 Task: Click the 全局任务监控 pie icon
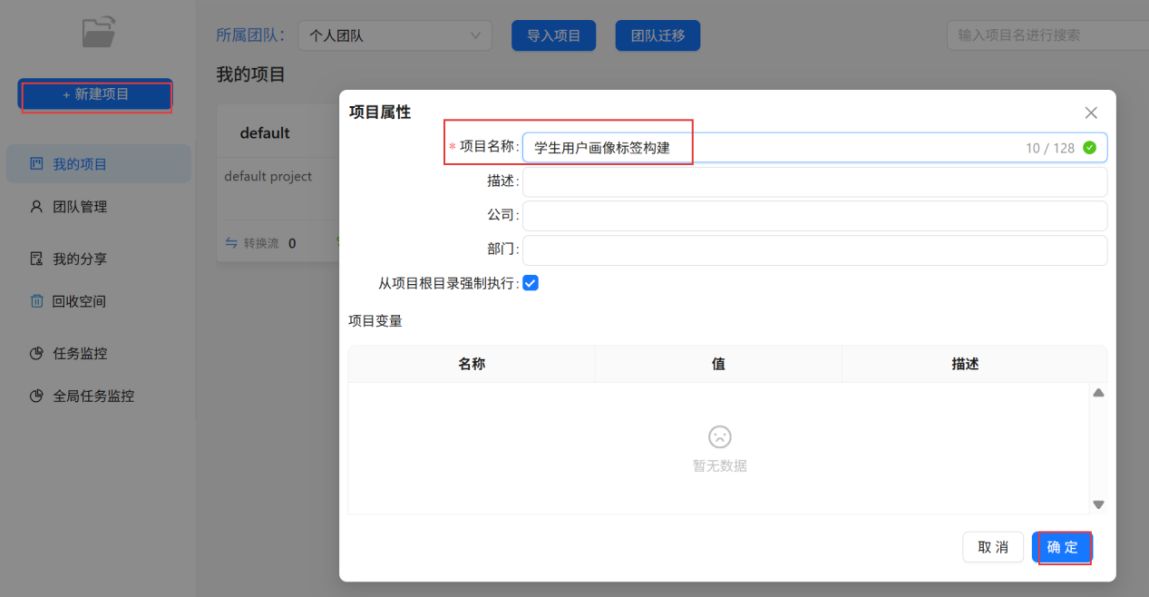(36, 396)
